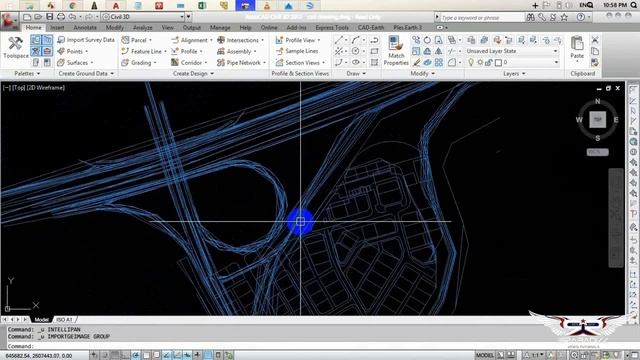Switch to the ISO A1 layout tab
The image size is (640, 360).
pos(64,319)
